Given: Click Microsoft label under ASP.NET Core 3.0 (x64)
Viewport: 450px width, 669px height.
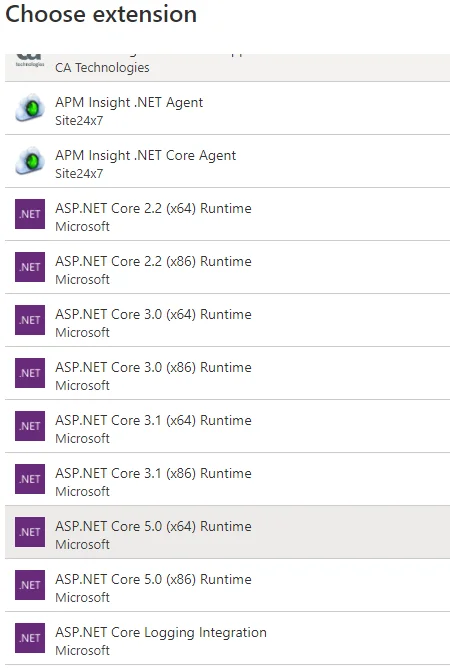Looking at the screenshot, I should 82,332.
